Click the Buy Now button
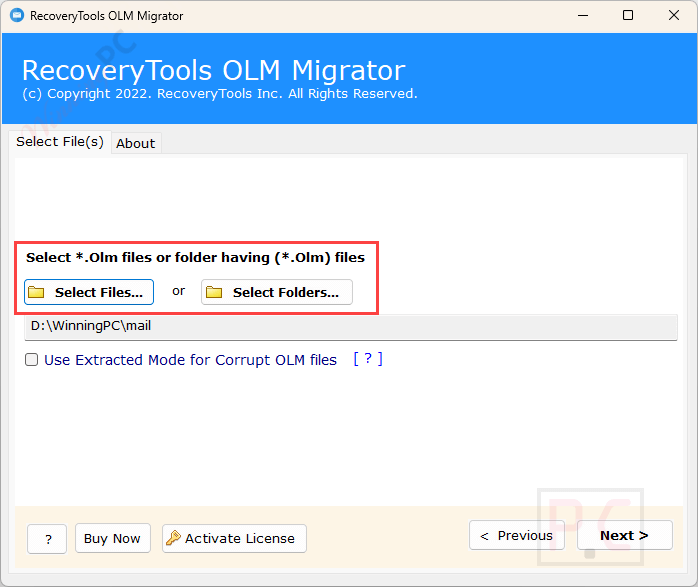The width and height of the screenshot is (698, 587). [113, 538]
